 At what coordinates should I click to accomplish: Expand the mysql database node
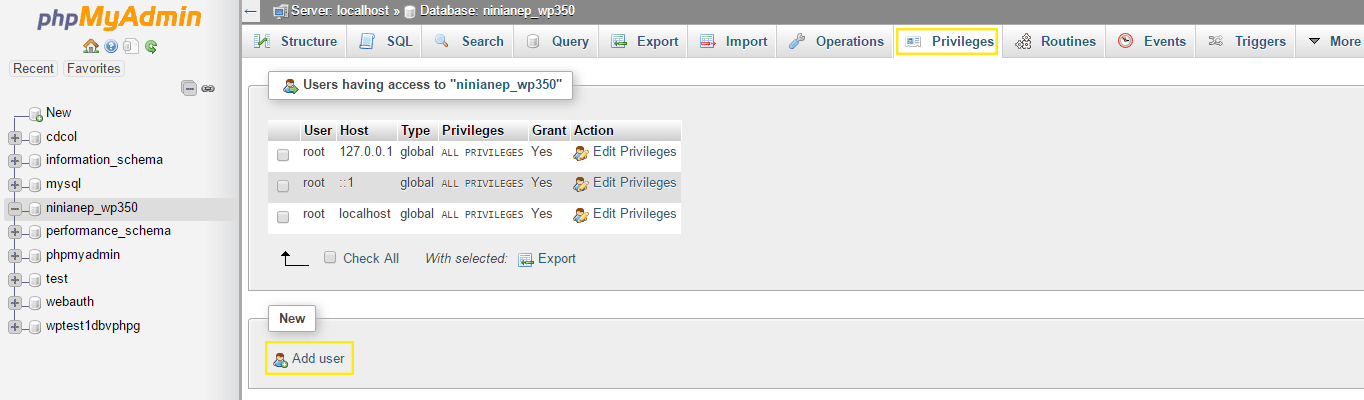15,184
